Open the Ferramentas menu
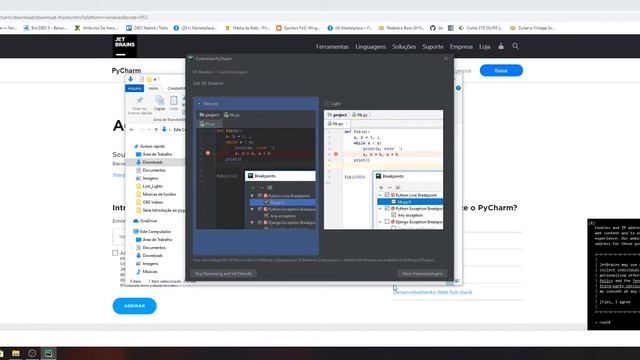640x360 pixels. pos(332,47)
